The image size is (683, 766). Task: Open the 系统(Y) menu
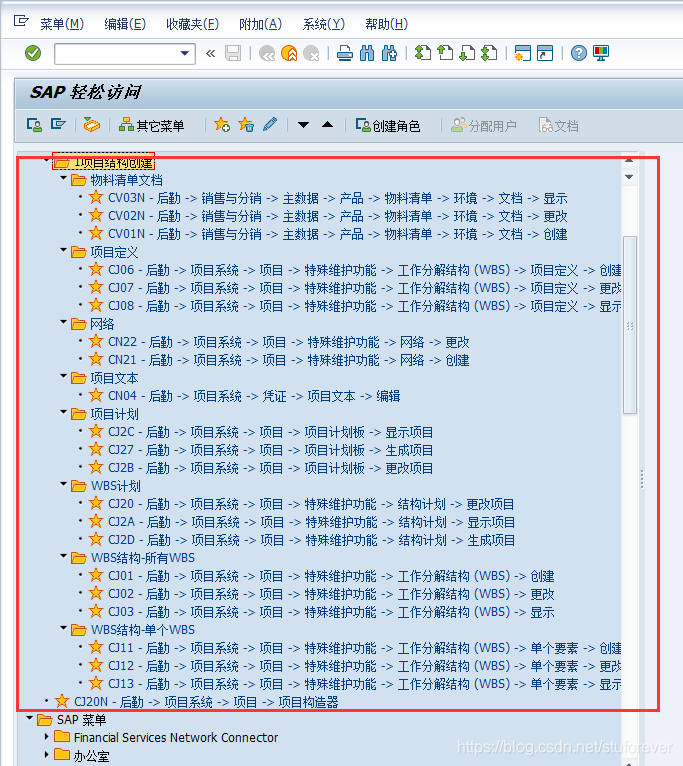[323, 24]
